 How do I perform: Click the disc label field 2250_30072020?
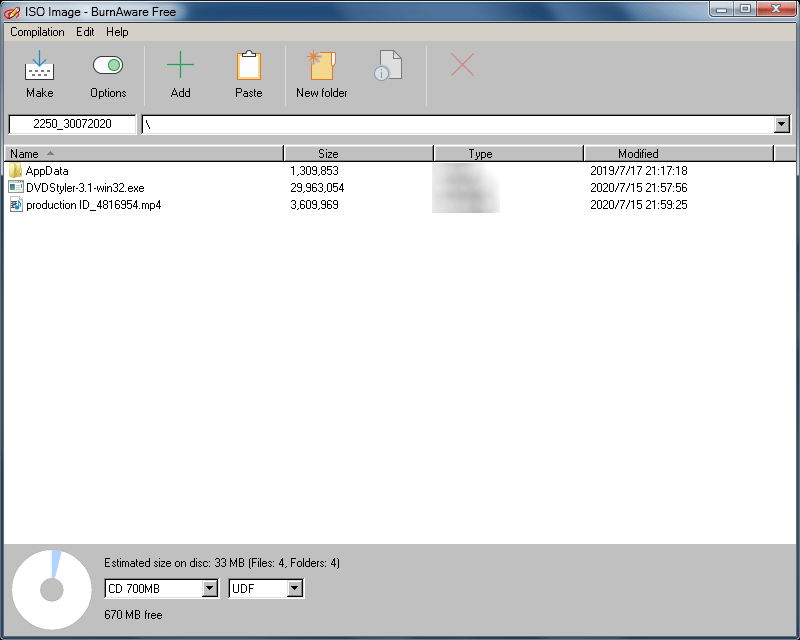click(x=73, y=124)
